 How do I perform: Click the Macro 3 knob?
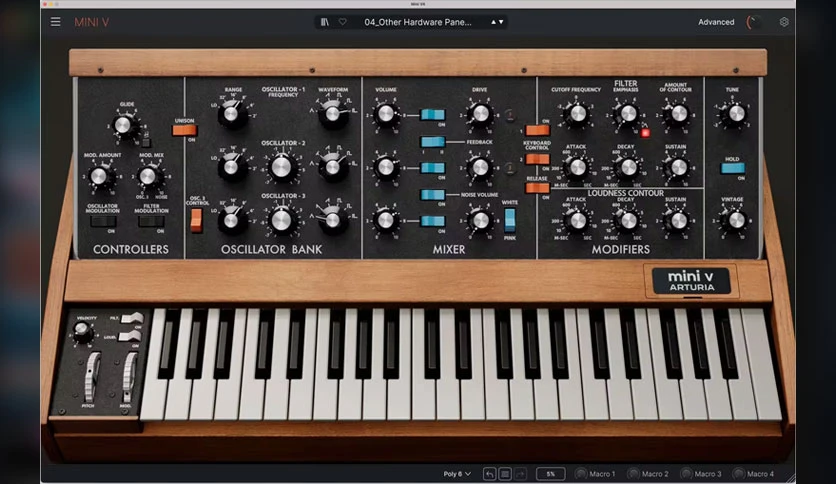[x=686, y=473]
